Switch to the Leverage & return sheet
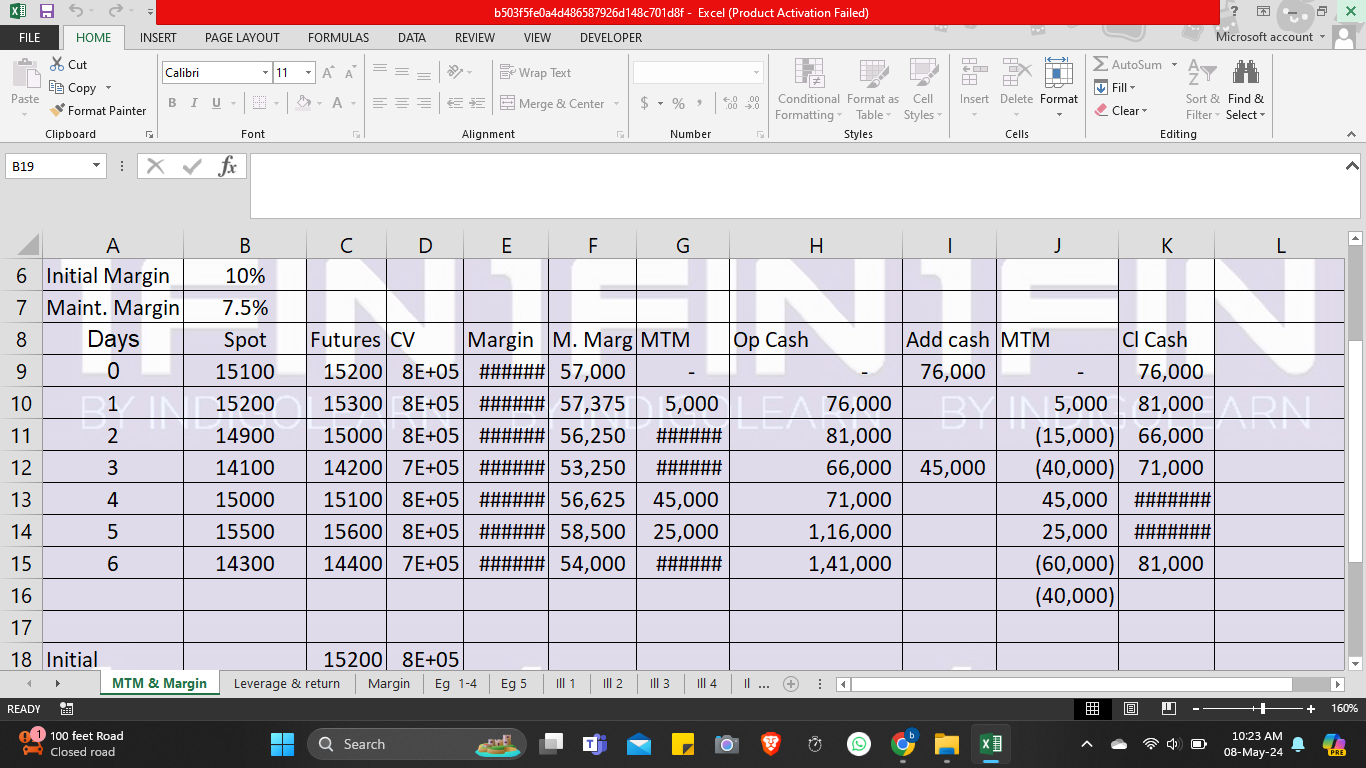The width and height of the screenshot is (1366, 768). click(x=286, y=684)
